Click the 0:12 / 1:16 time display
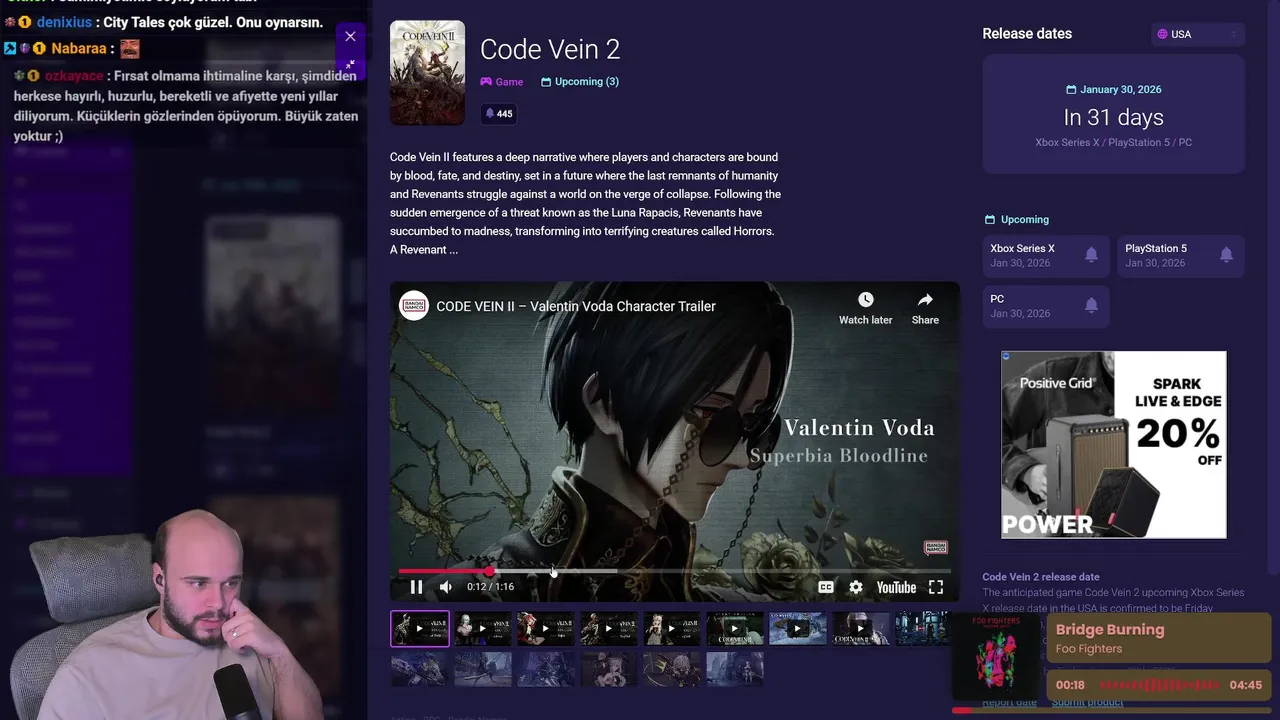Viewport: 1280px width, 720px height. (x=490, y=587)
